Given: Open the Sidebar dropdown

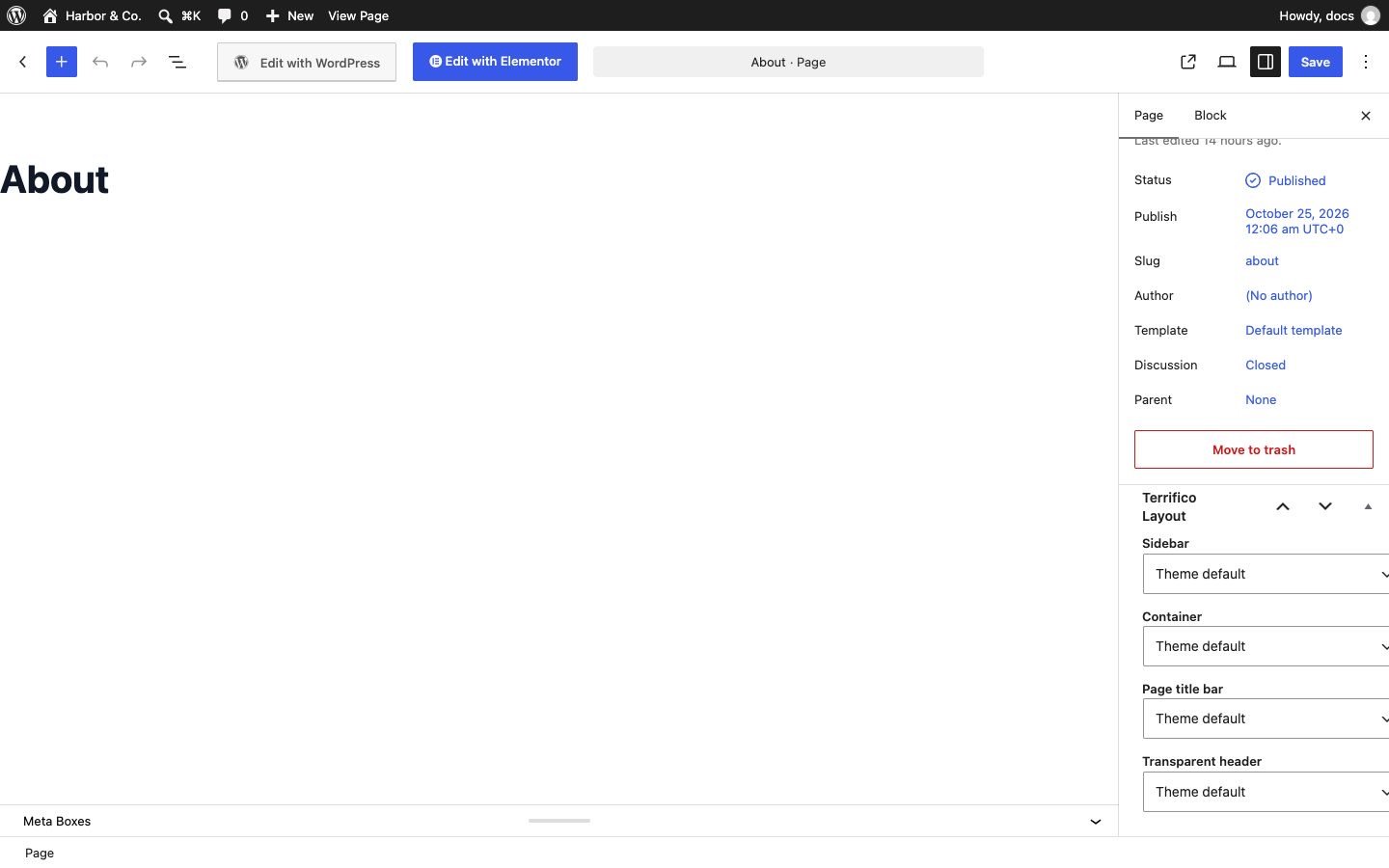Looking at the screenshot, I should (x=1266, y=574).
